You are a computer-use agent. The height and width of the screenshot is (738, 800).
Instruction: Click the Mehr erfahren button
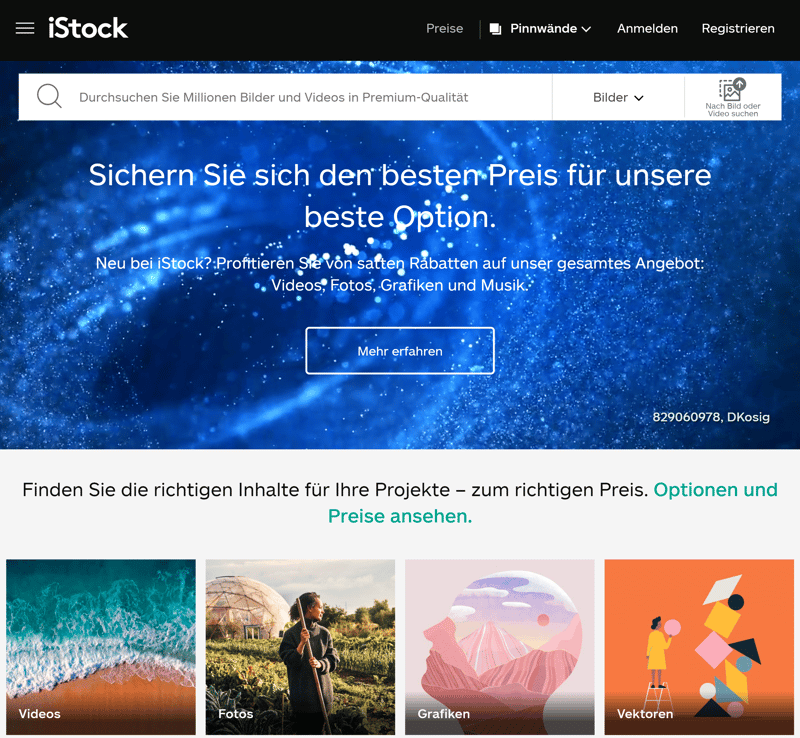click(x=400, y=351)
